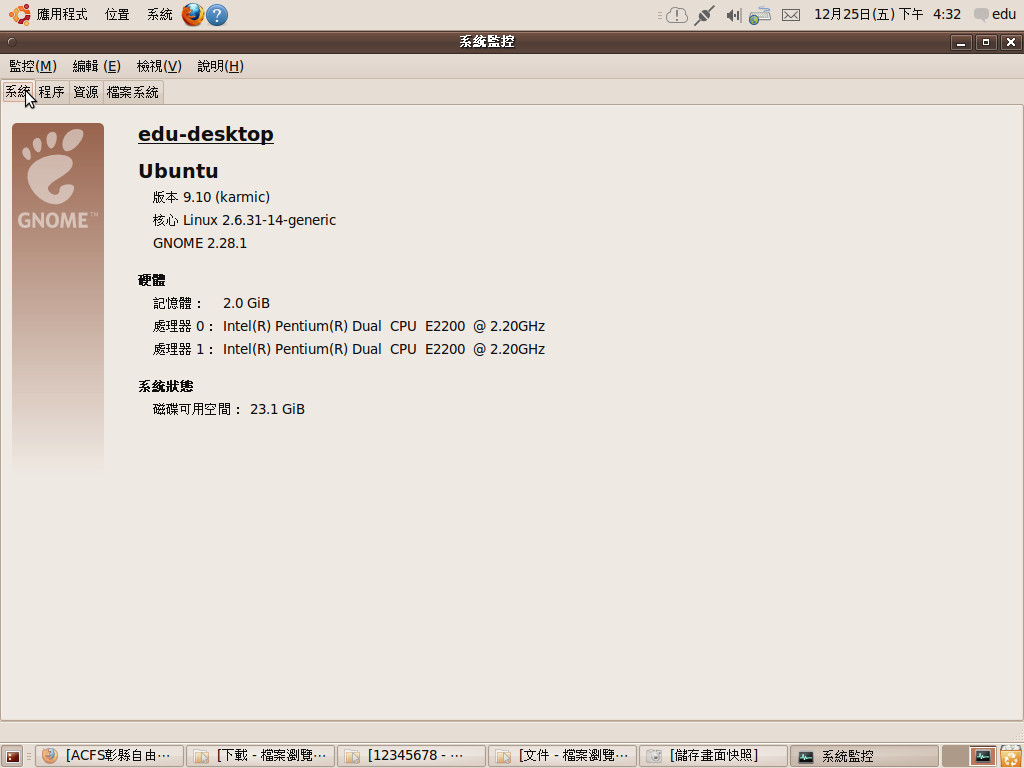Switch to the 程序 tab
The height and width of the screenshot is (768, 1024).
click(52, 92)
